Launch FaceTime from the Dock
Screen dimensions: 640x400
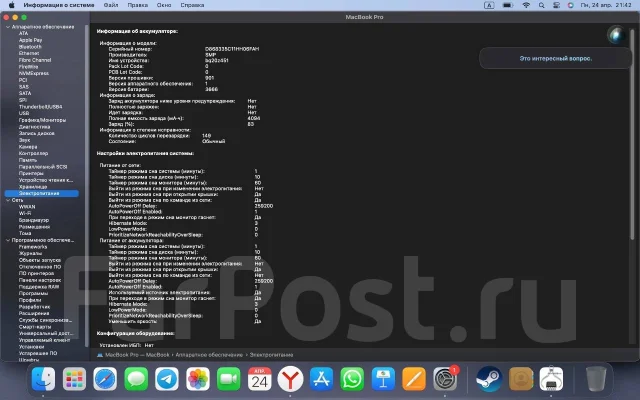click(229, 379)
